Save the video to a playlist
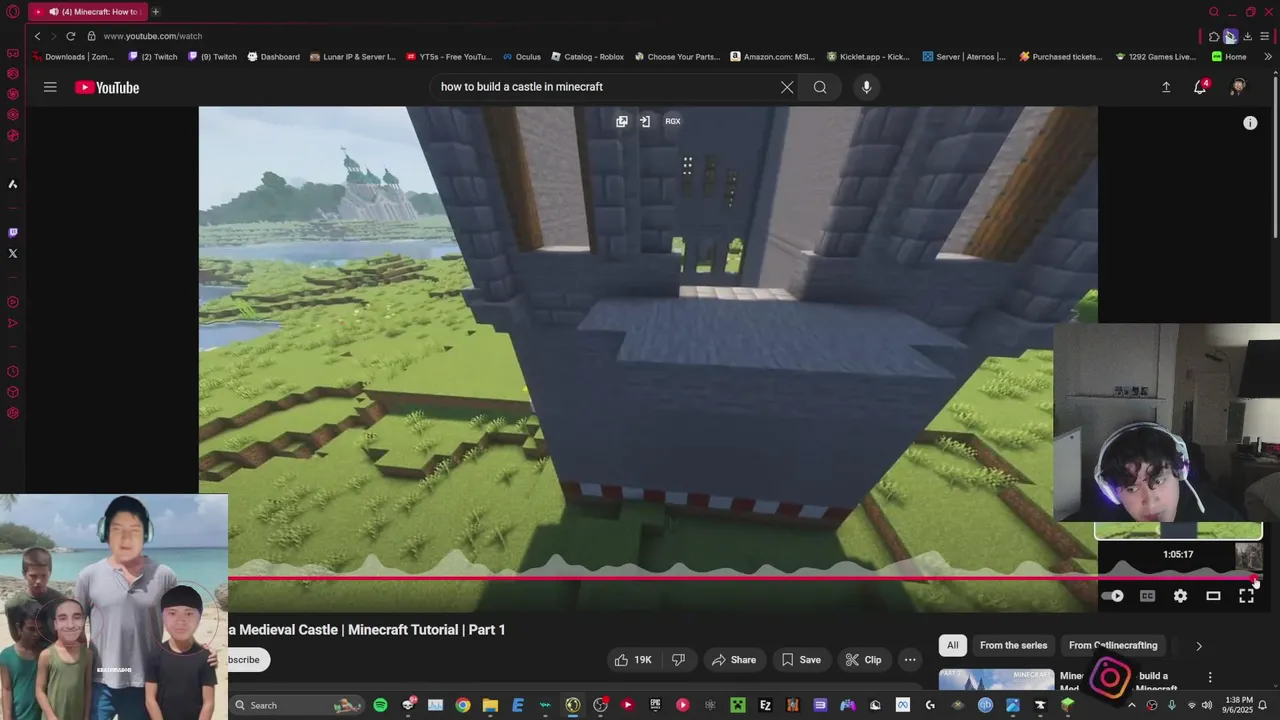This screenshot has width=1280, height=720. tap(800, 660)
